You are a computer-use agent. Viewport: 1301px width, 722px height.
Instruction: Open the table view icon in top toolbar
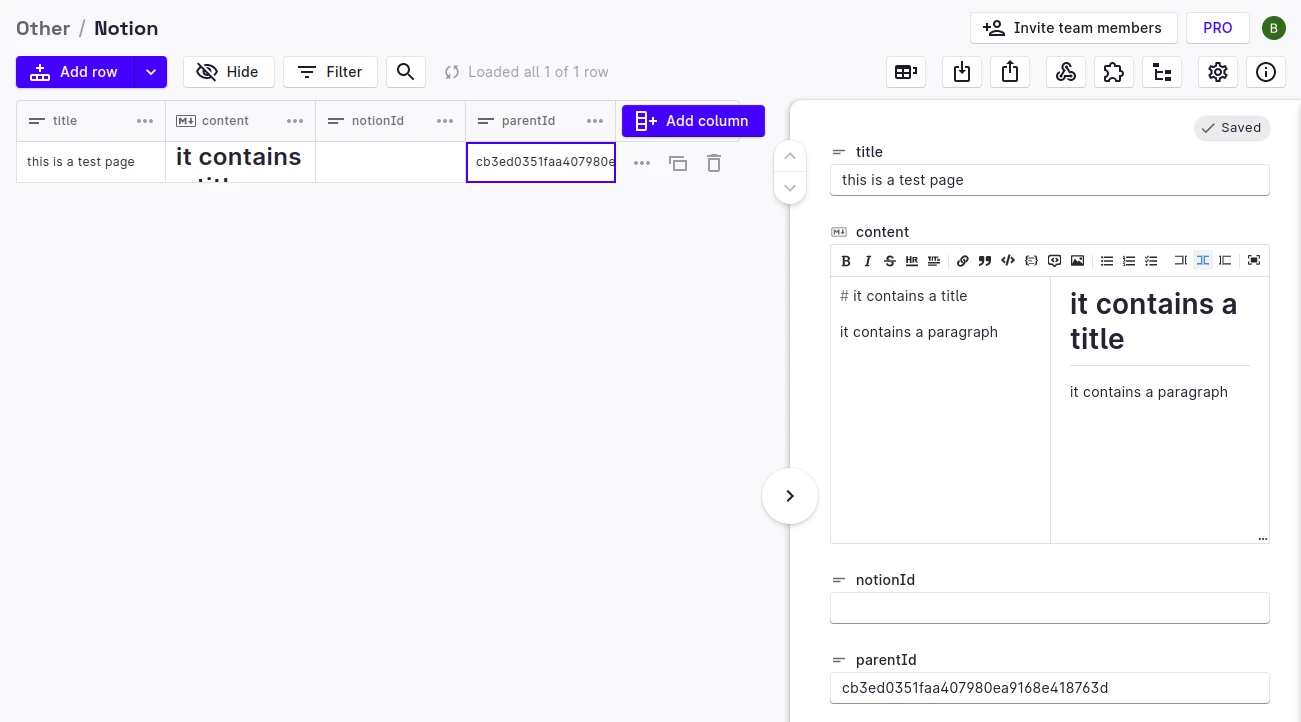[906, 72]
